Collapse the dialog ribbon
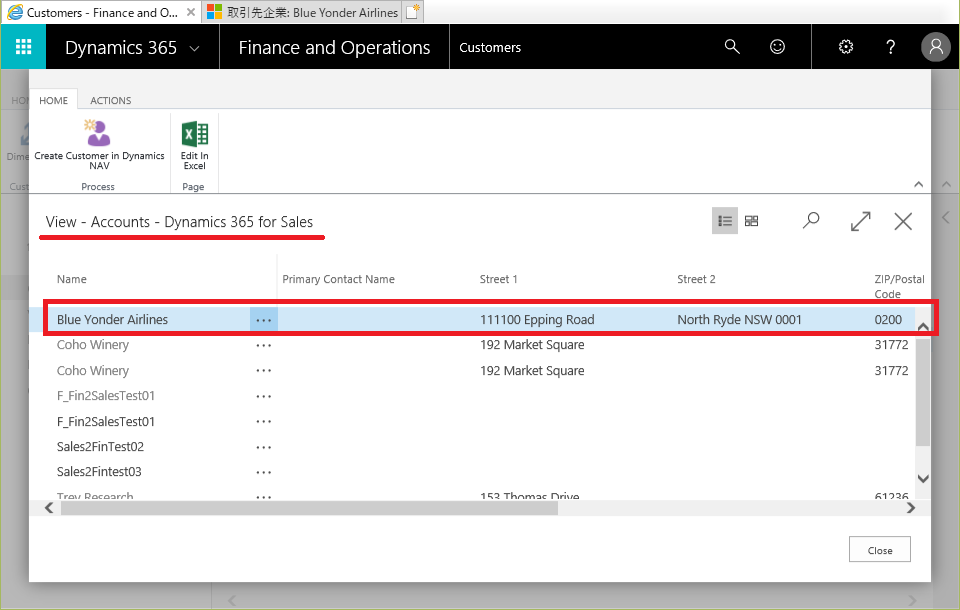 (918, 184)
